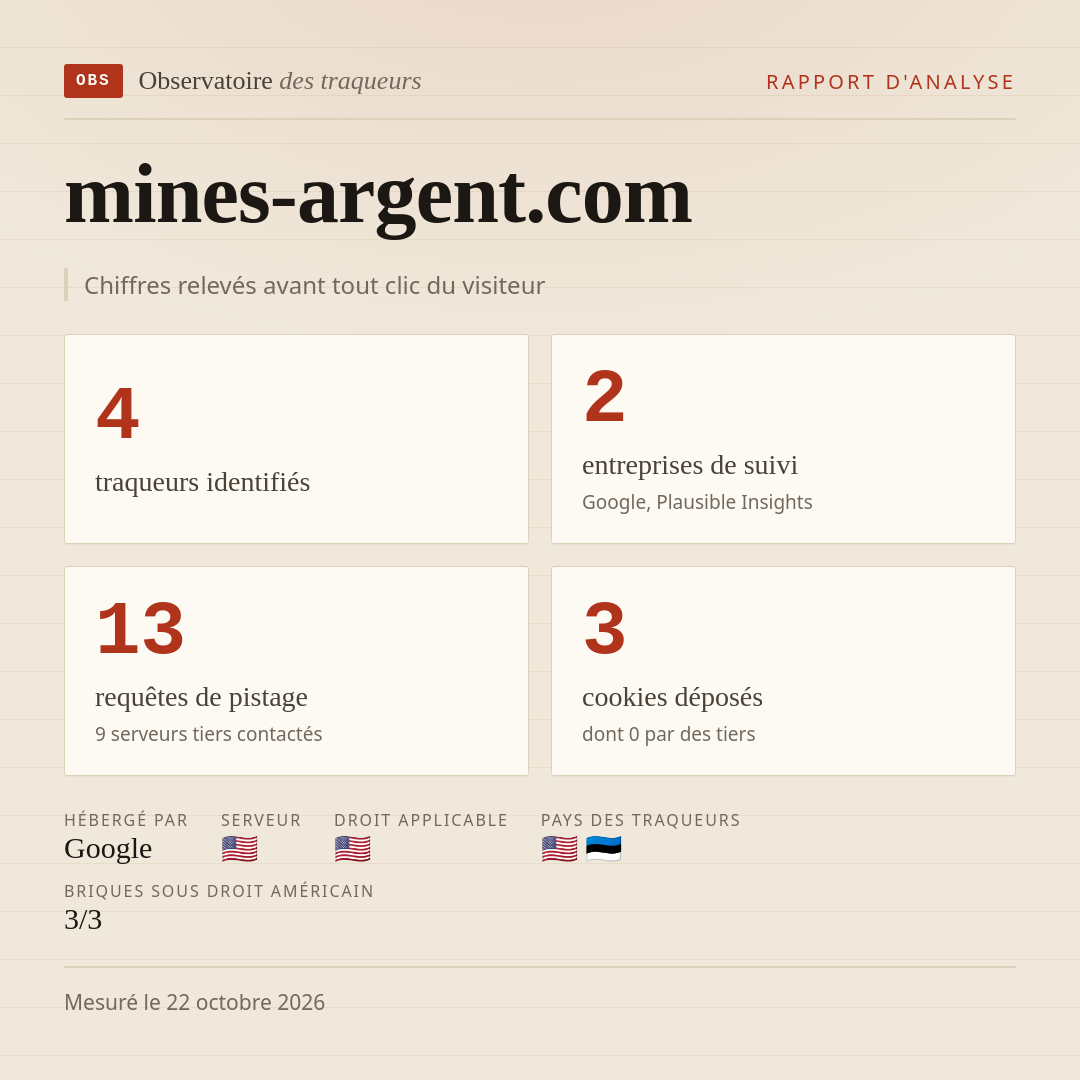This screenshot has height=1080, width=1080.
Task: Click the number 3 in cookies card
Action: [605, 629]
